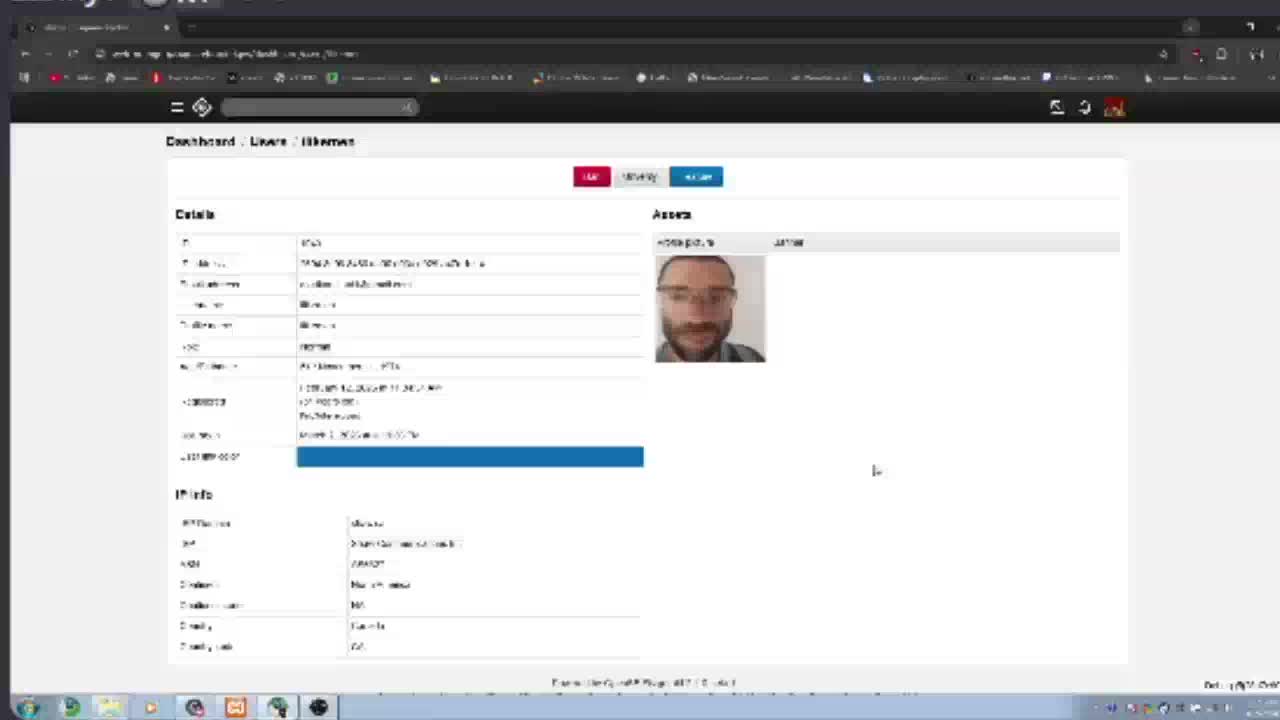Click the red List button
The height and width of the screenshot is (720, 1280).
tap(591, 177)
